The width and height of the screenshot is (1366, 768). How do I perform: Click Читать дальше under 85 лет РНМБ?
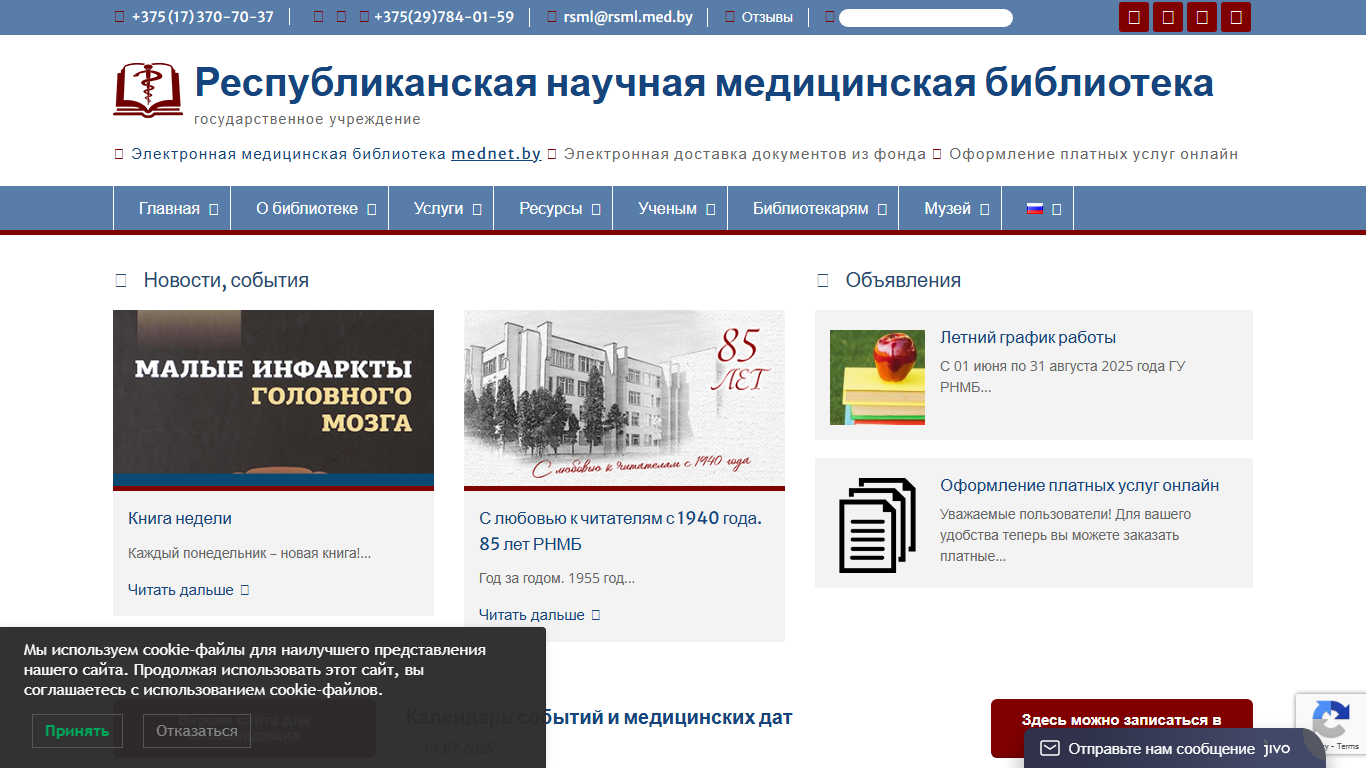point(532,615)
